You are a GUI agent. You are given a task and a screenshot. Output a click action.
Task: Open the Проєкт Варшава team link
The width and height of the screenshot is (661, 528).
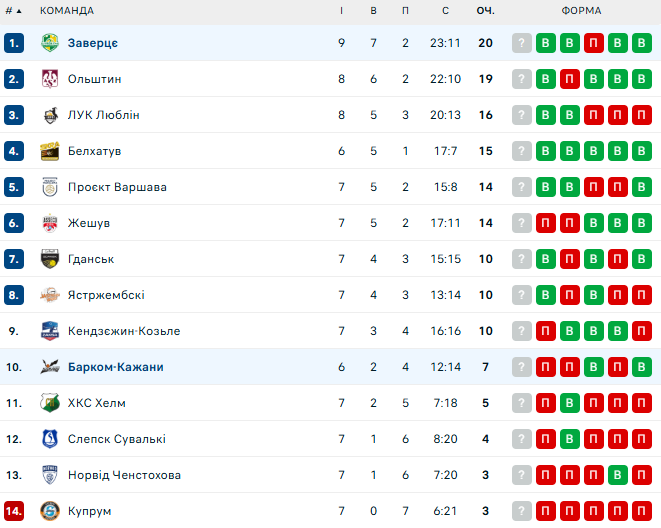[x=117, y=187]
